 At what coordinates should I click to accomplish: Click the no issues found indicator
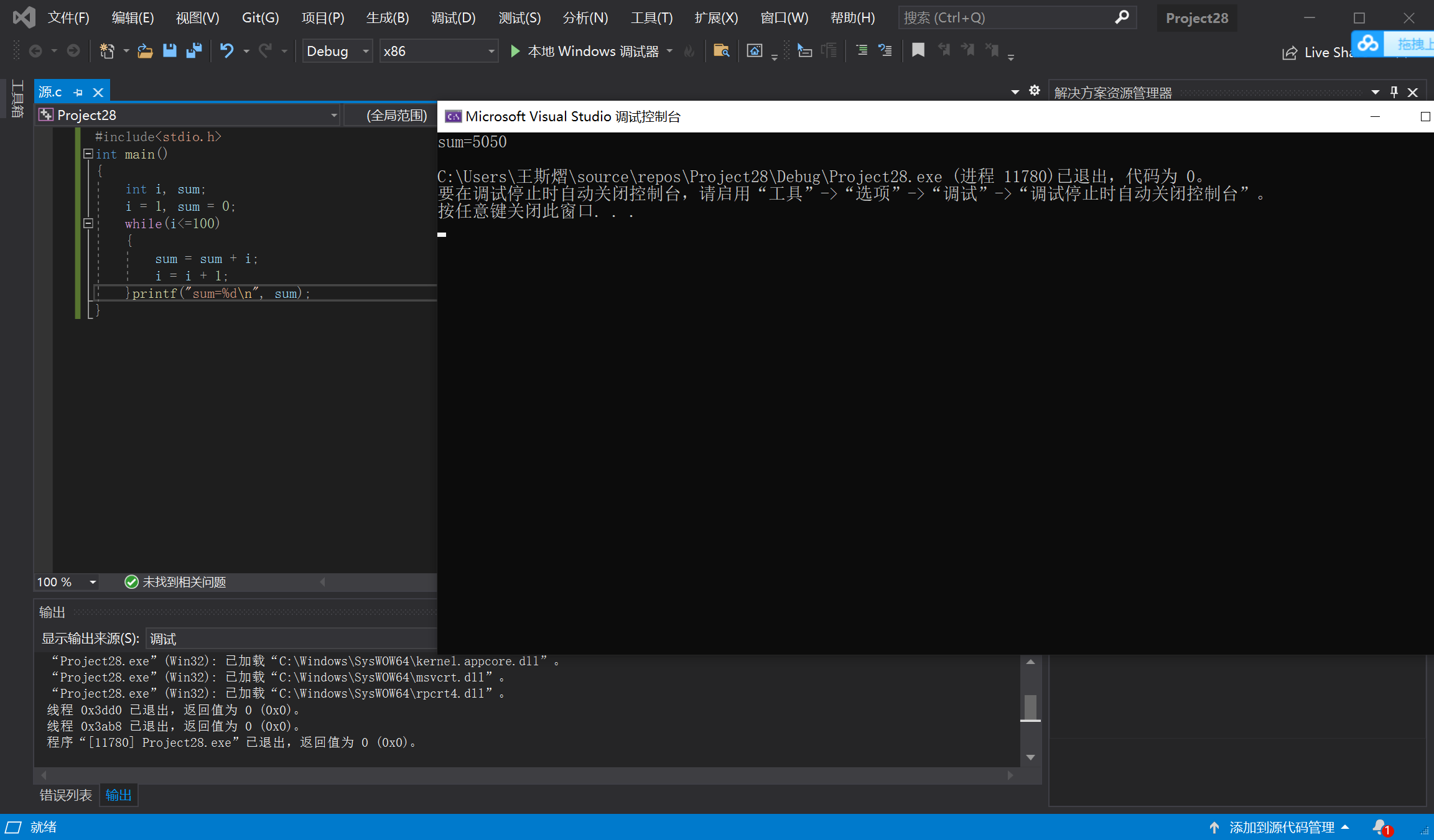pyautogui.click(x=175, y=582)
